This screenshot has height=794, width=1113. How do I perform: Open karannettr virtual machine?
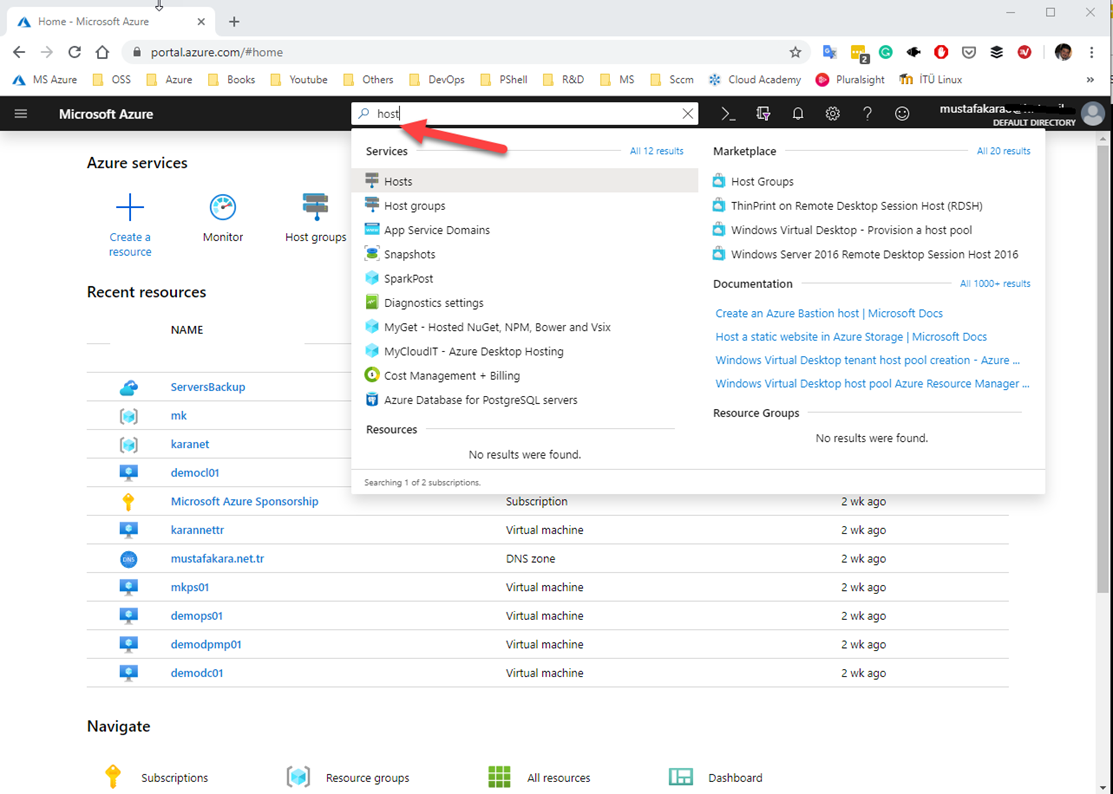[x=197, y=530]
